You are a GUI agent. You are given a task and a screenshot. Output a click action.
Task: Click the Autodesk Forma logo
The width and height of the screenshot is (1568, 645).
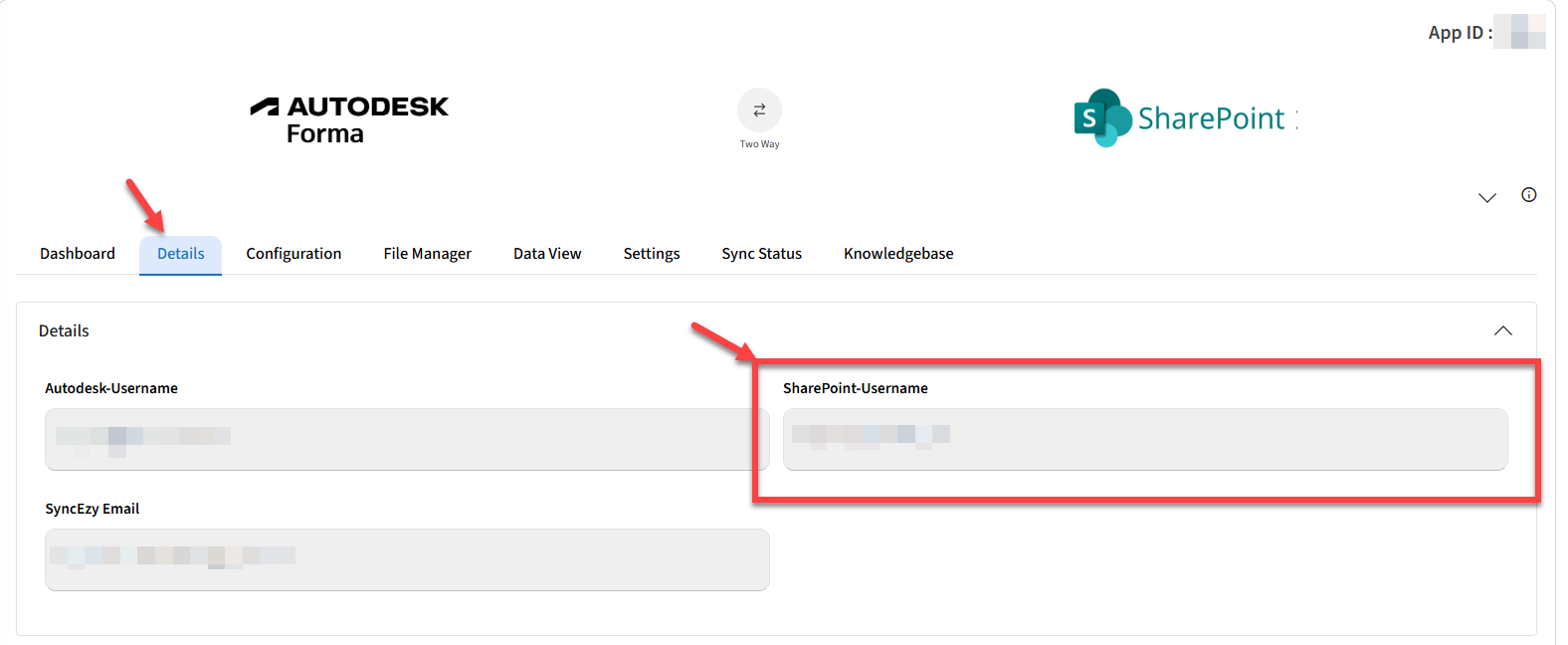pos(349,119)
